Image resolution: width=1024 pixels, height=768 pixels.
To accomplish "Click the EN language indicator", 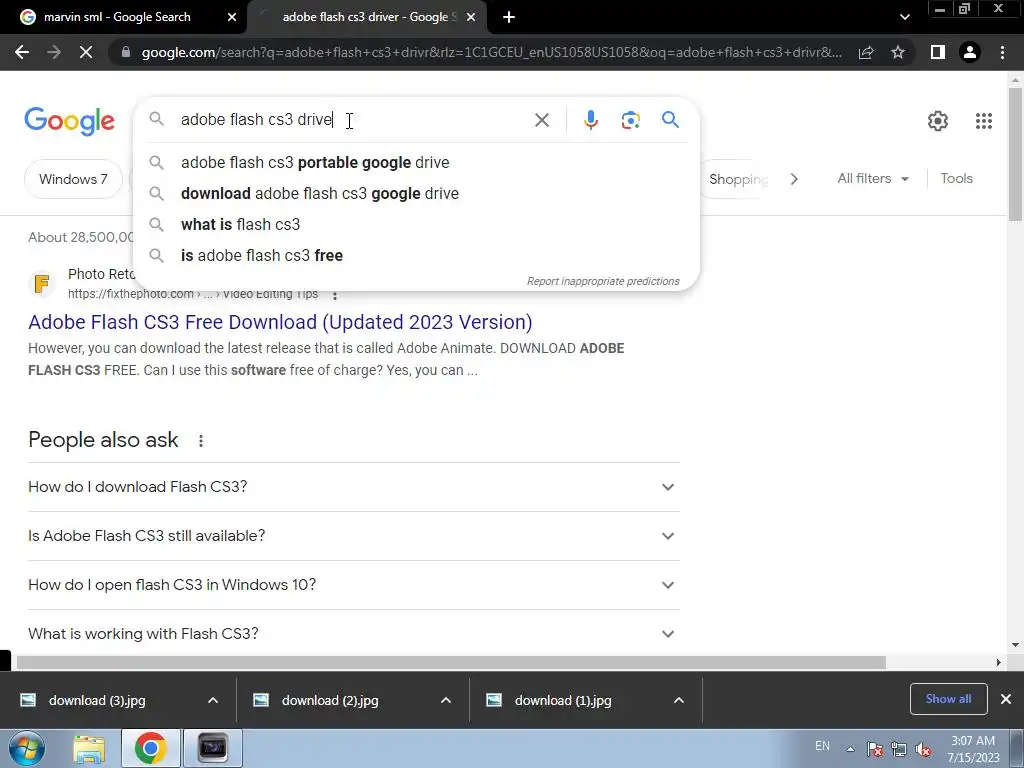I will click(x=822, y=746).
